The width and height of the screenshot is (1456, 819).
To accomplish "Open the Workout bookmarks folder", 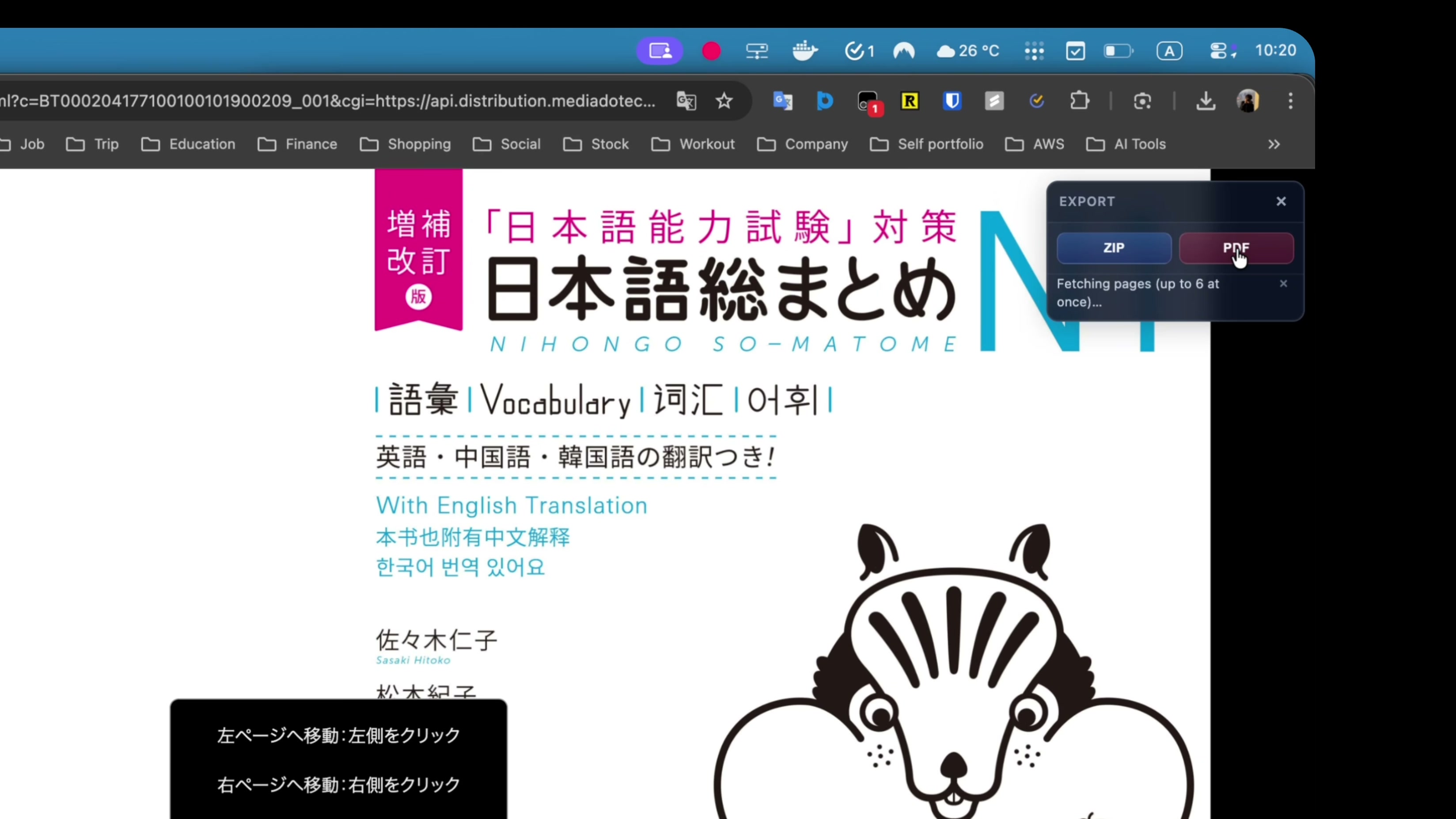I will tap(693, 144).
